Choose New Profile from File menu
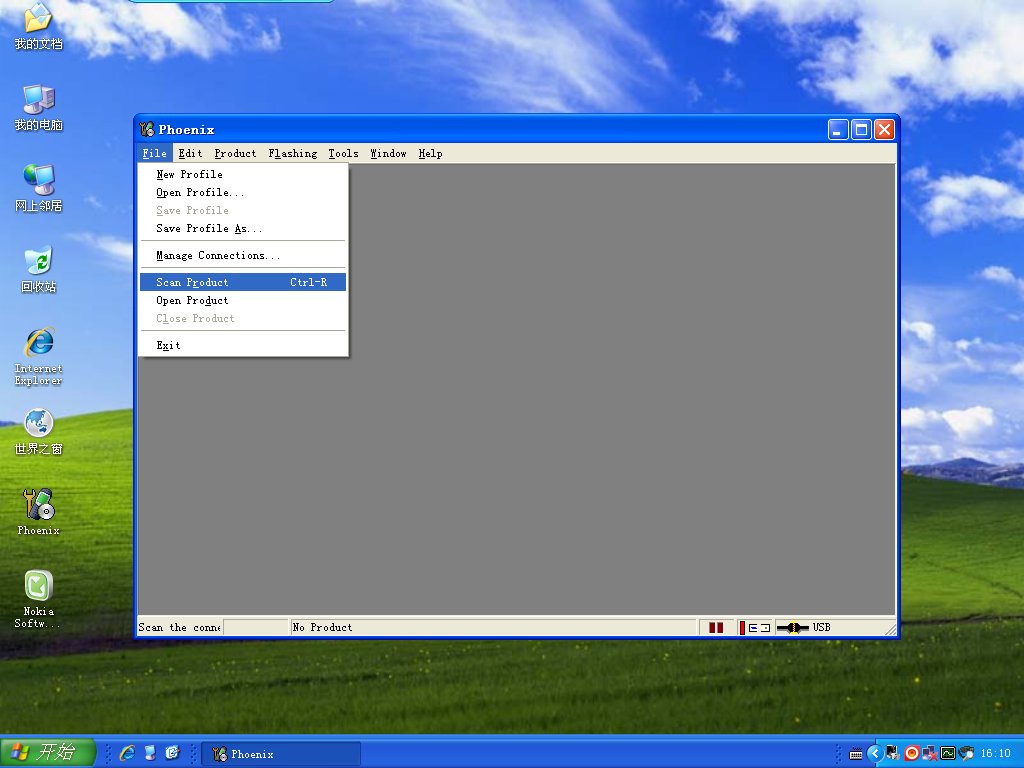The width and height of the screenshot is (1024, 768). pos(243,174)
